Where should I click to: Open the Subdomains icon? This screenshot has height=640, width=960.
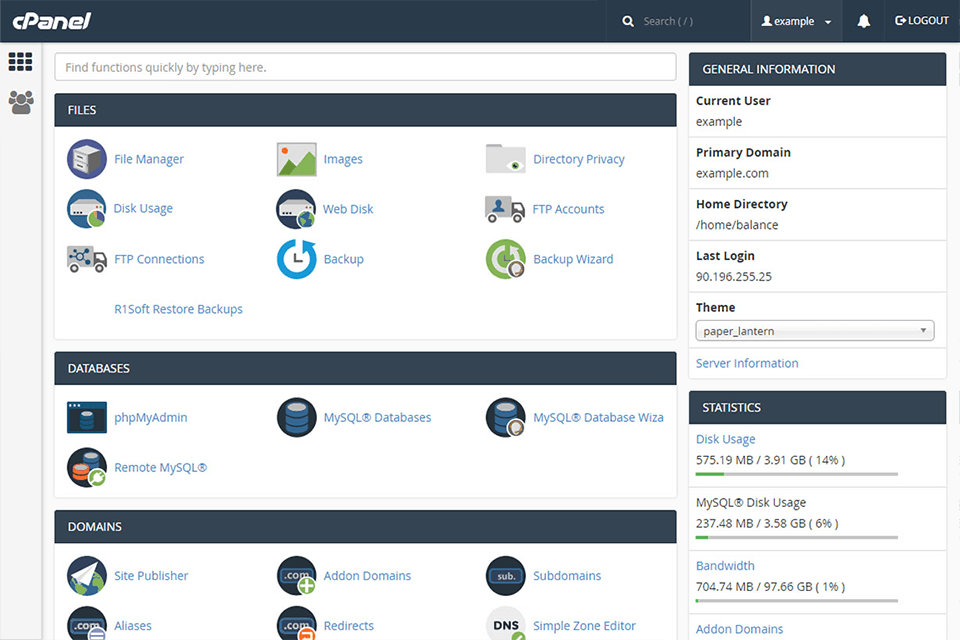(505, 576)
